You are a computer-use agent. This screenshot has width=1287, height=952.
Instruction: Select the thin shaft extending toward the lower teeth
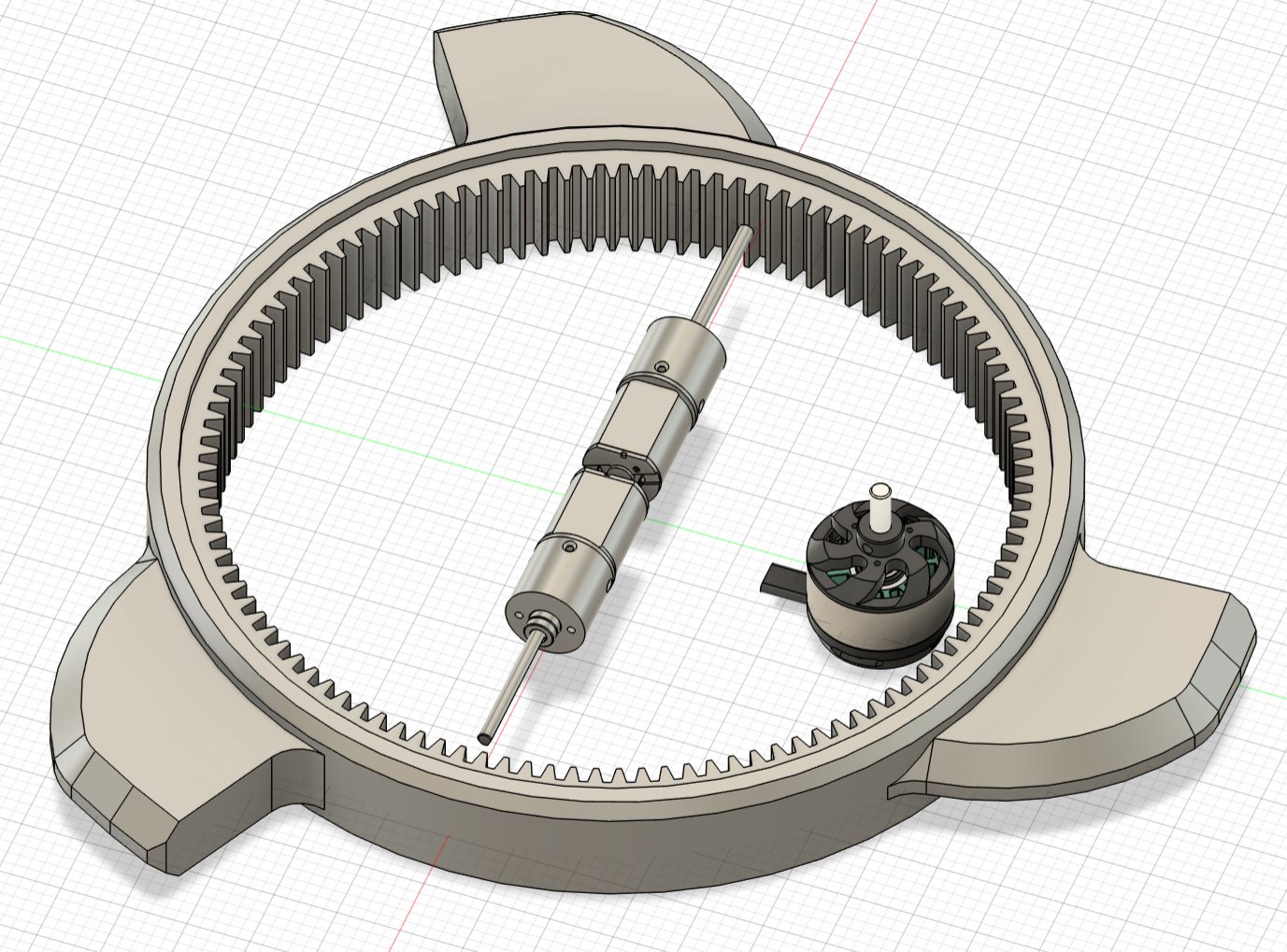pyautogui.click(x=511, y=687)
